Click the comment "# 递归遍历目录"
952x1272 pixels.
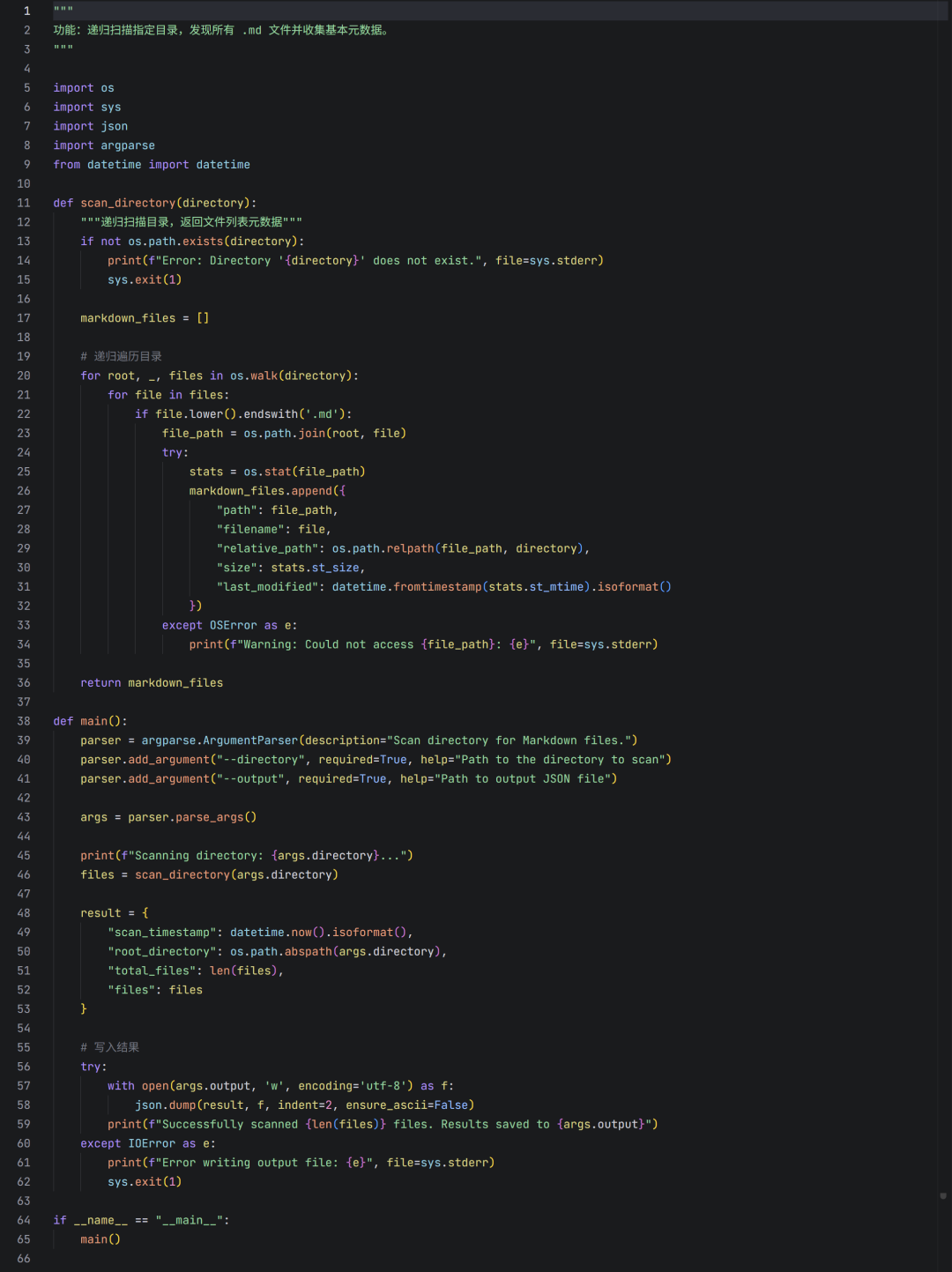pos(121,357)
